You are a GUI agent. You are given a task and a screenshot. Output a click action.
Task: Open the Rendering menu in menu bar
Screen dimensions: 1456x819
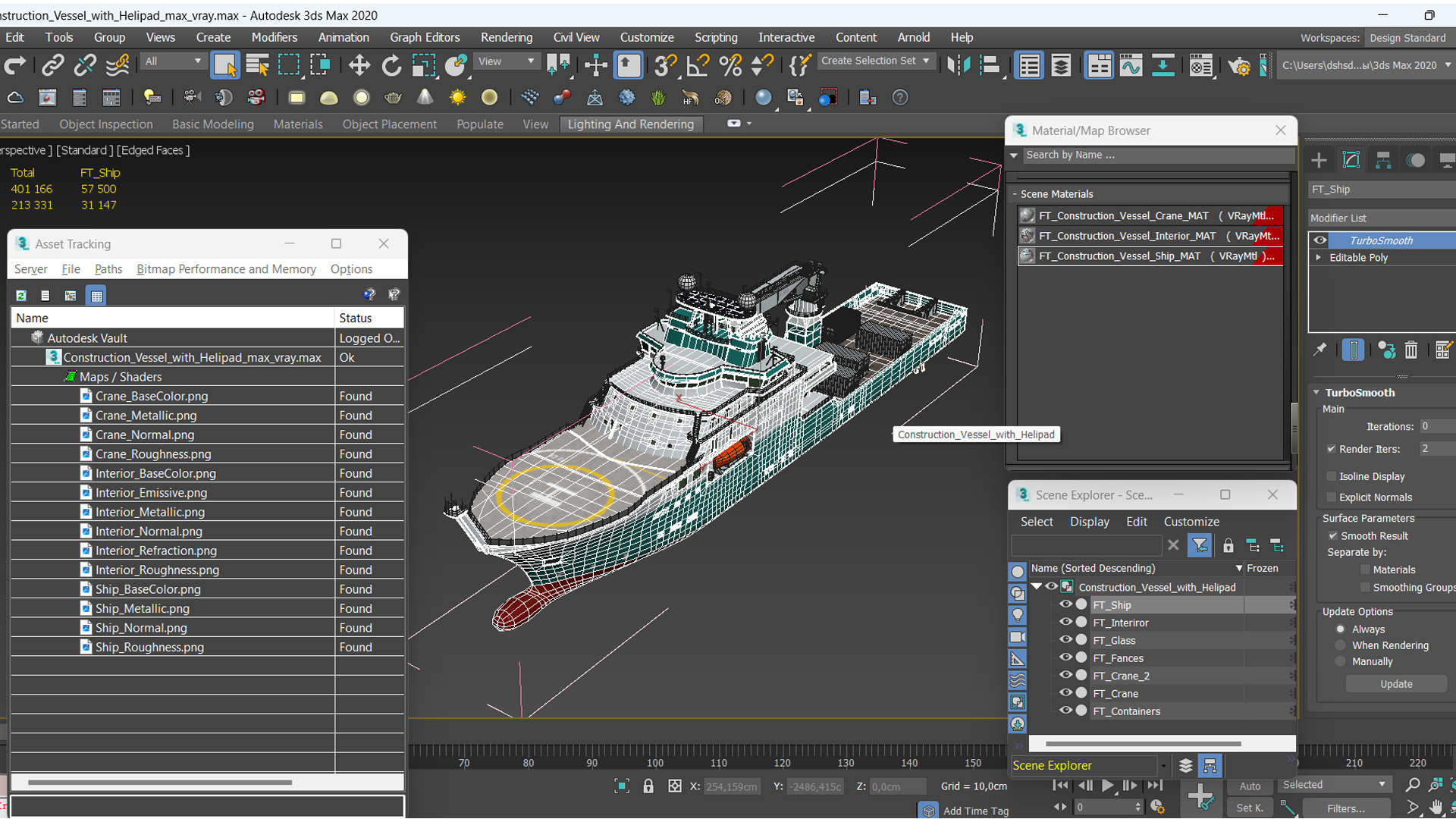pos(506,37)
